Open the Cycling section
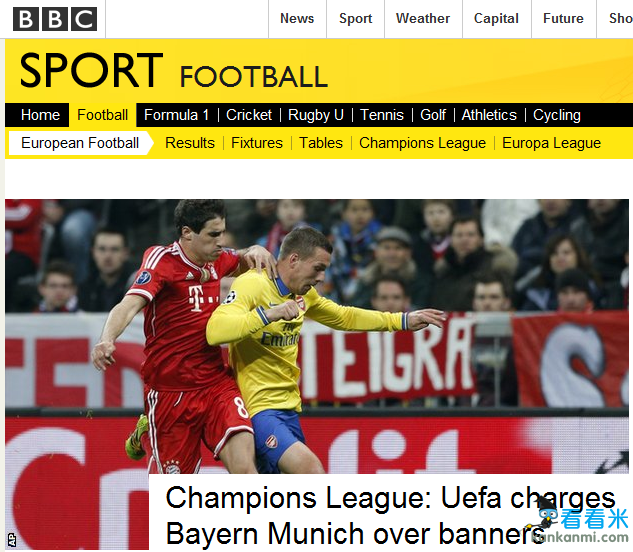633x552 pixels. [557, 115]
